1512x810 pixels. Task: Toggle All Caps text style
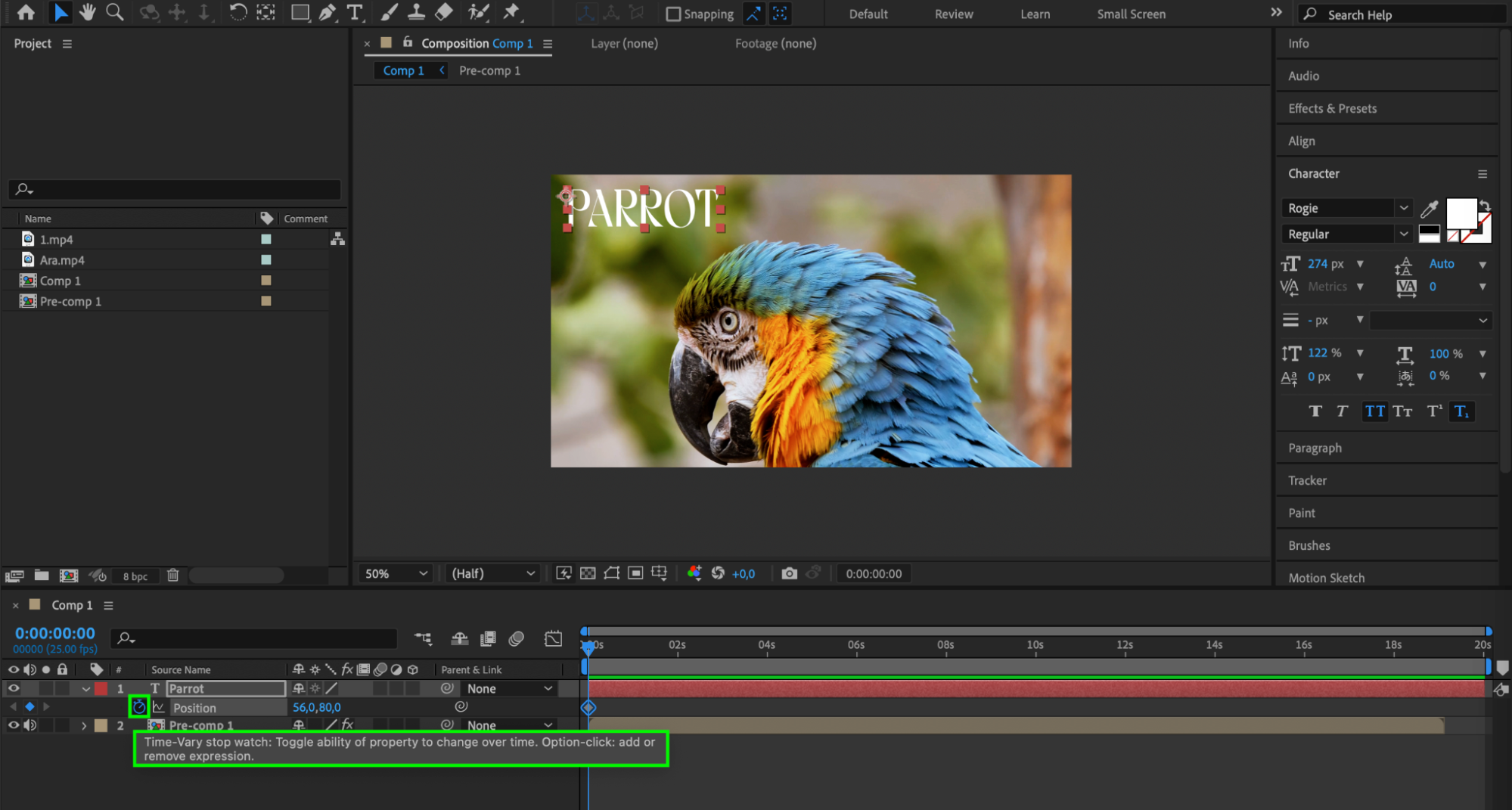tap(1374, 411)
